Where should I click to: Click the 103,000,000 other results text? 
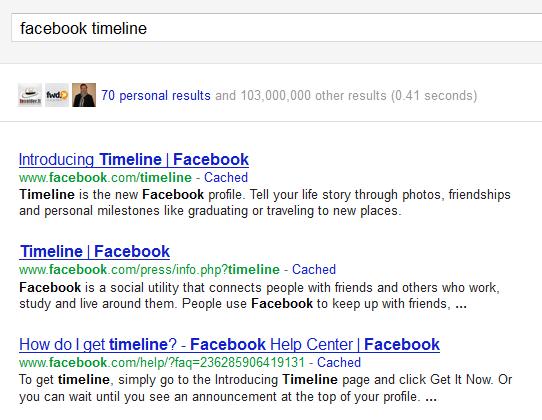click(314, 95)
